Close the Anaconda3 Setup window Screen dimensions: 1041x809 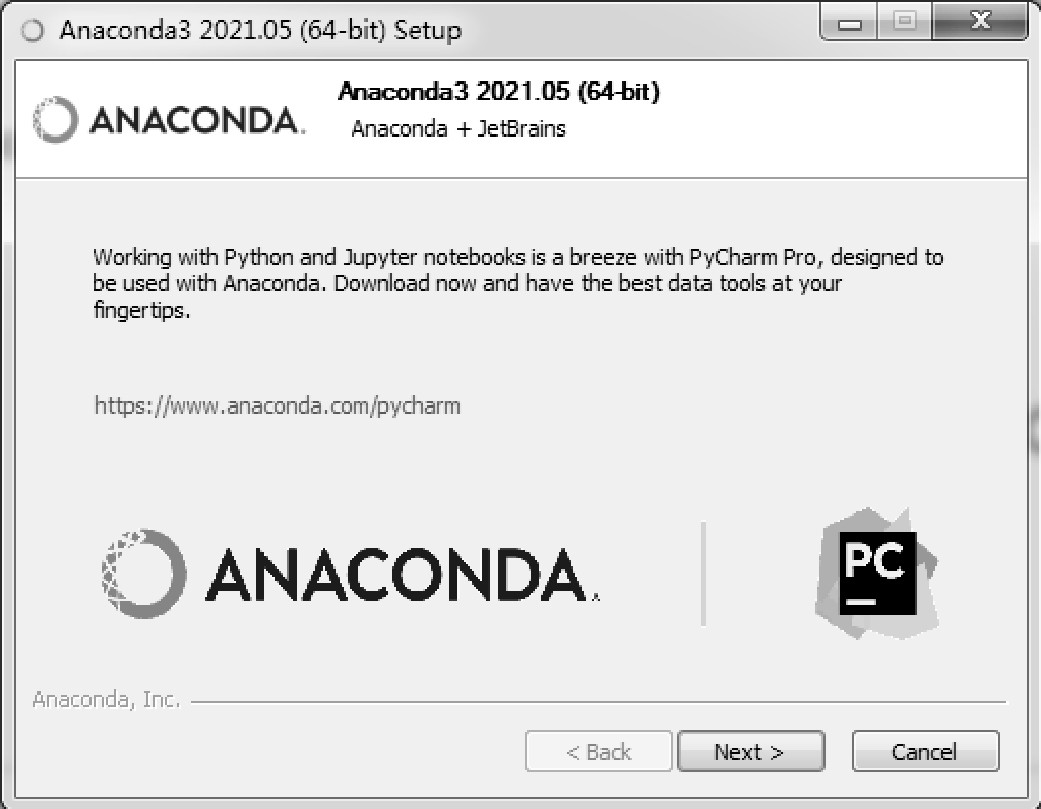click(x=980, y=22)
